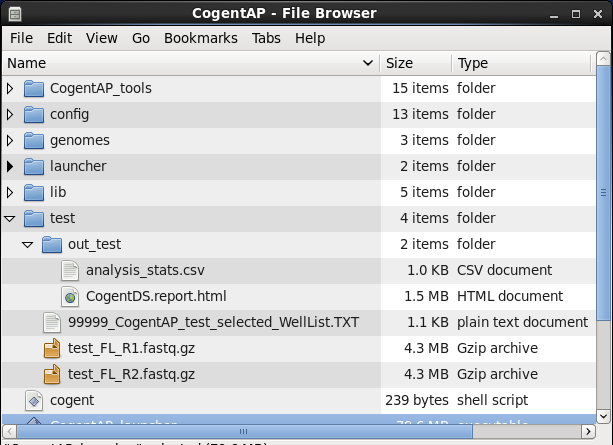
Task: Collapse the test folder tree
Action: click(10, 219)
